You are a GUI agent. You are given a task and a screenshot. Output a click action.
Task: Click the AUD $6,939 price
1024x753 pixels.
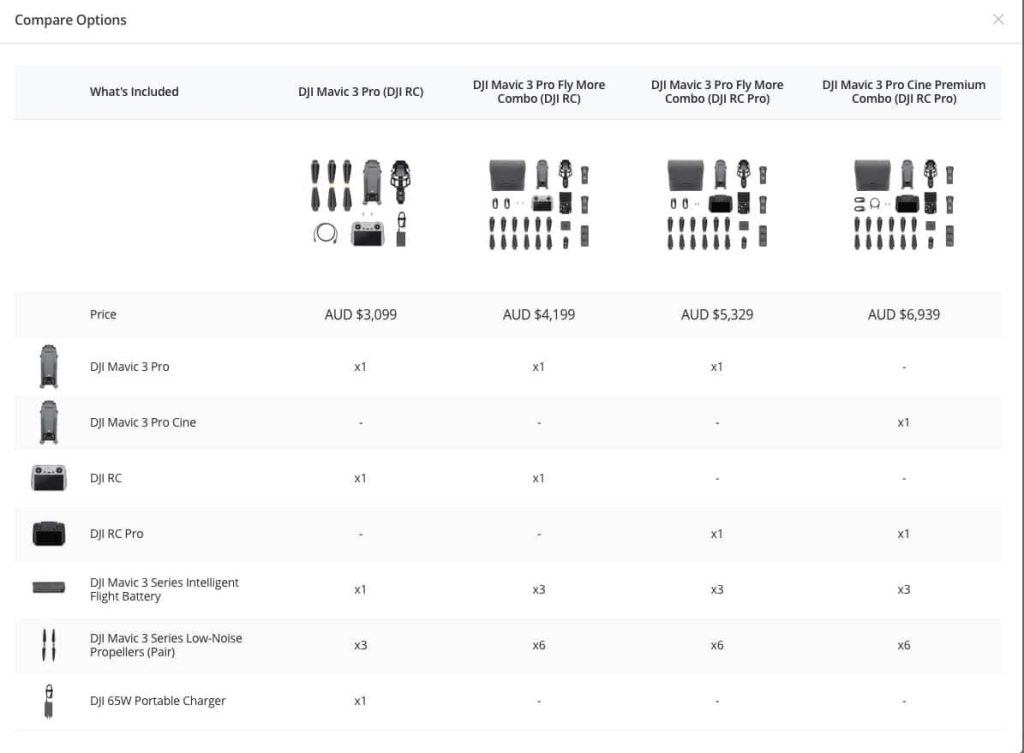point(903,314)
